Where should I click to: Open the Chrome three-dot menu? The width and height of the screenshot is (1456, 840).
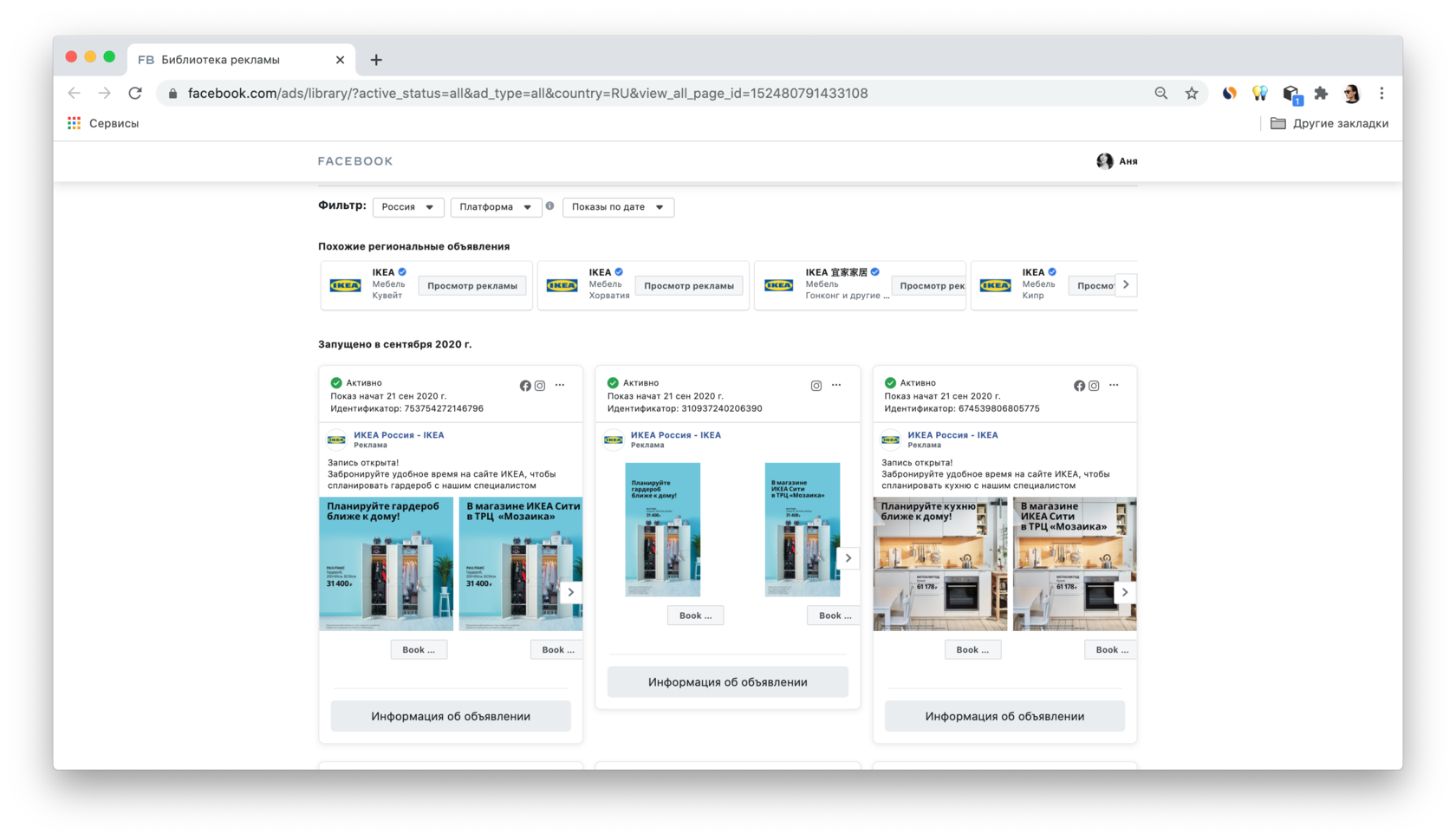(1381, 94)
